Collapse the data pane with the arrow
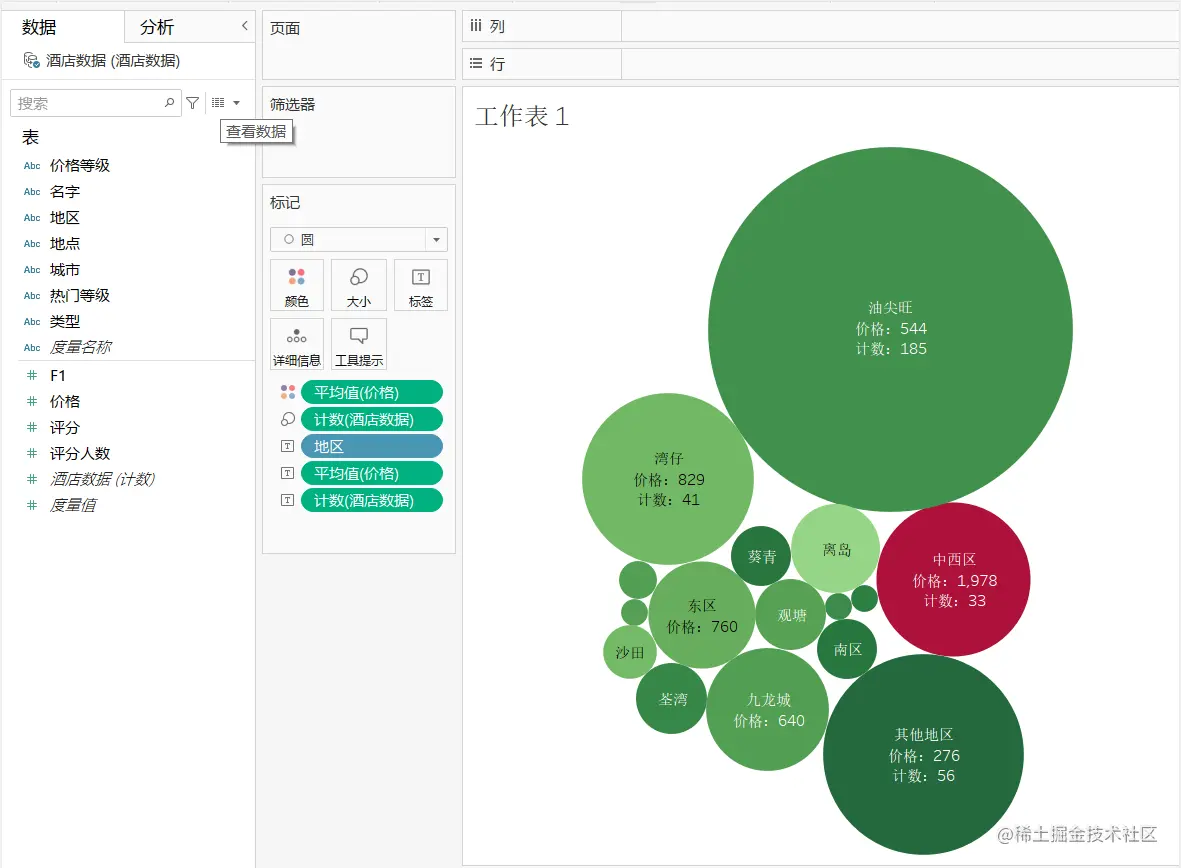The height and width of the screenshot is (868, 1181). [245, 26]
